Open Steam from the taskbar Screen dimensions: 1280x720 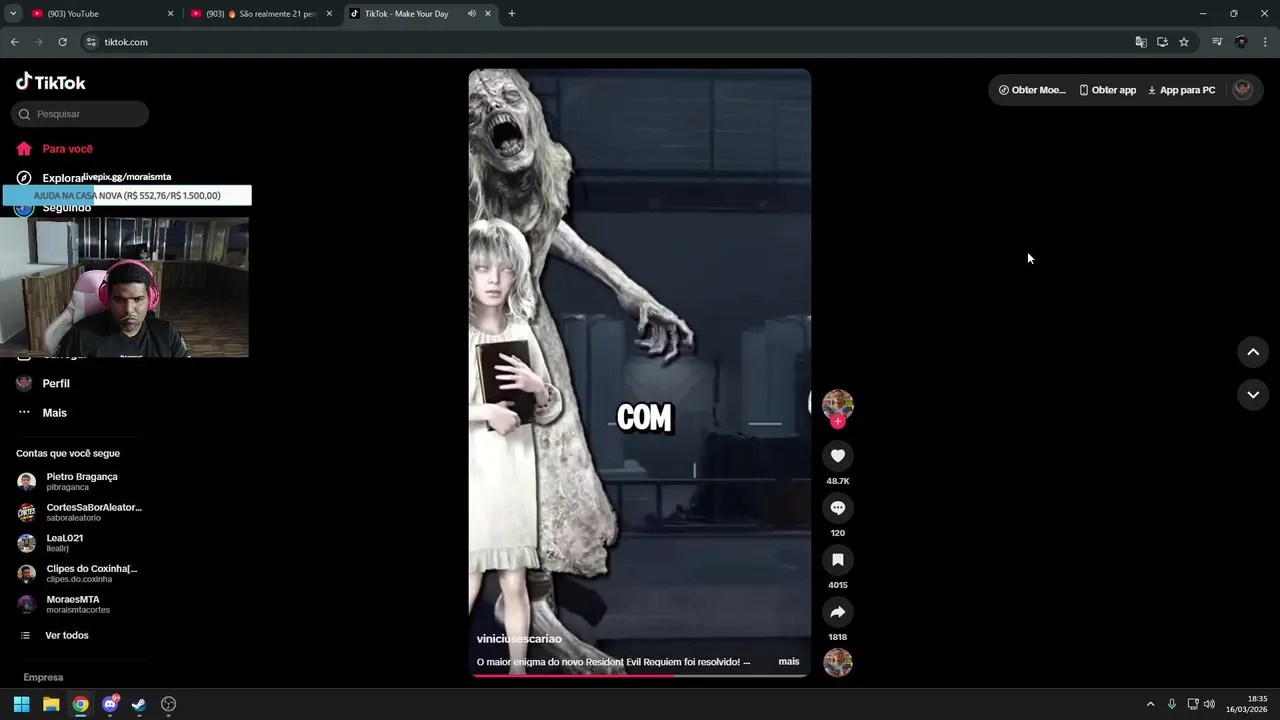pos(139,704)
